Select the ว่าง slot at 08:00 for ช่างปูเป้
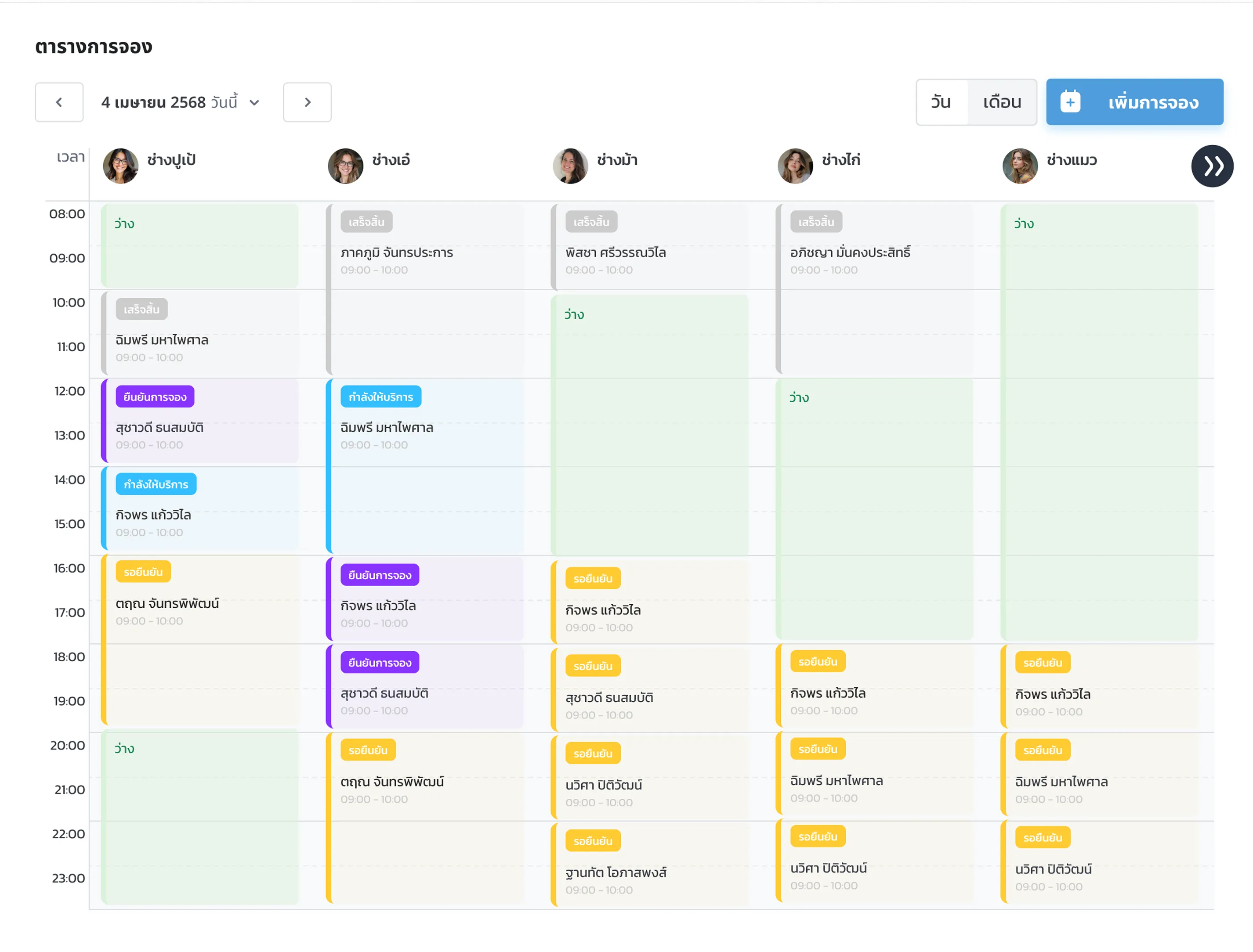This screenshot has width=1253, height=952. [199, 245]
